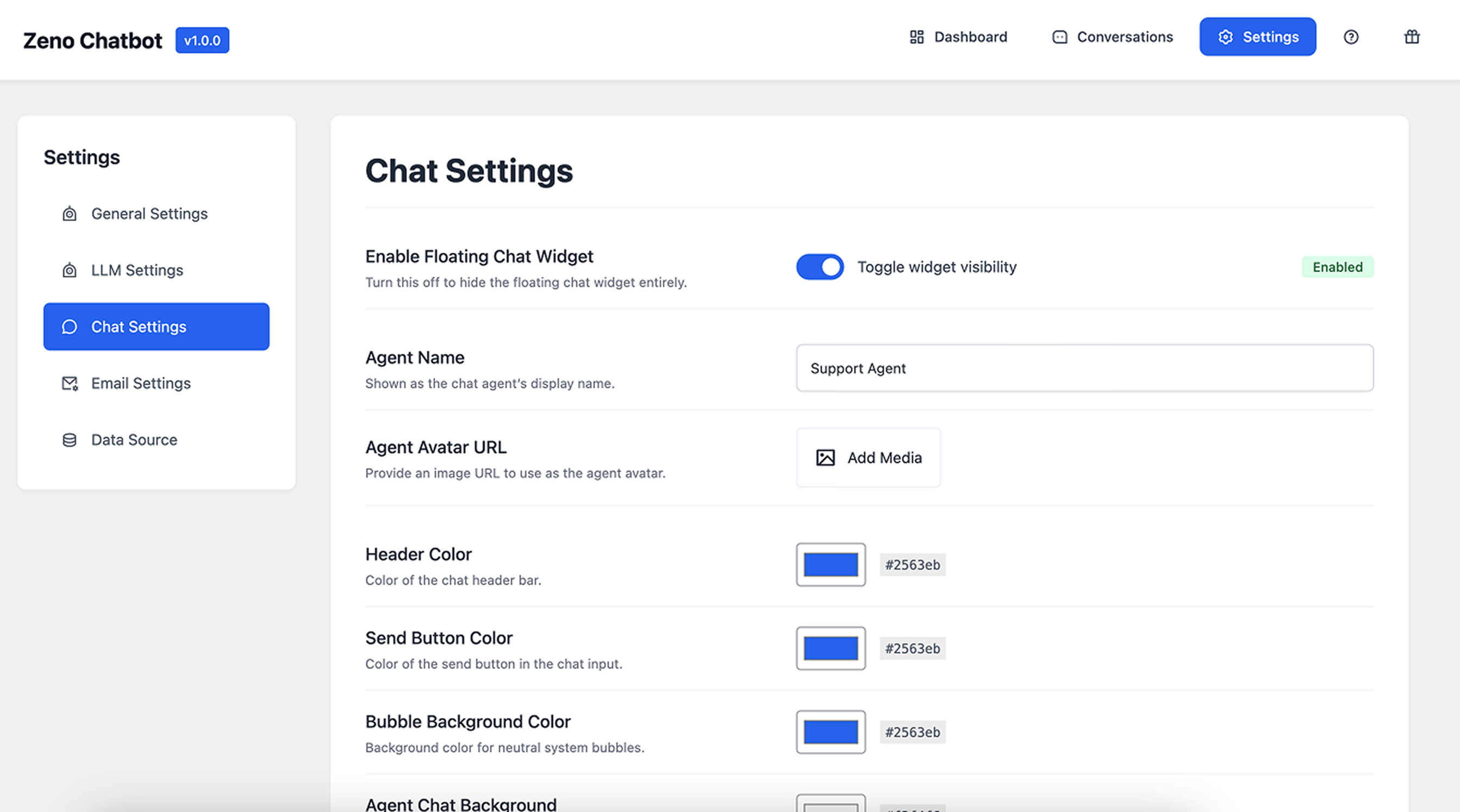This screenshot has width=1460, height=812.
Task: Toggle the floating chat widget switch
Action: click(820, 267)
